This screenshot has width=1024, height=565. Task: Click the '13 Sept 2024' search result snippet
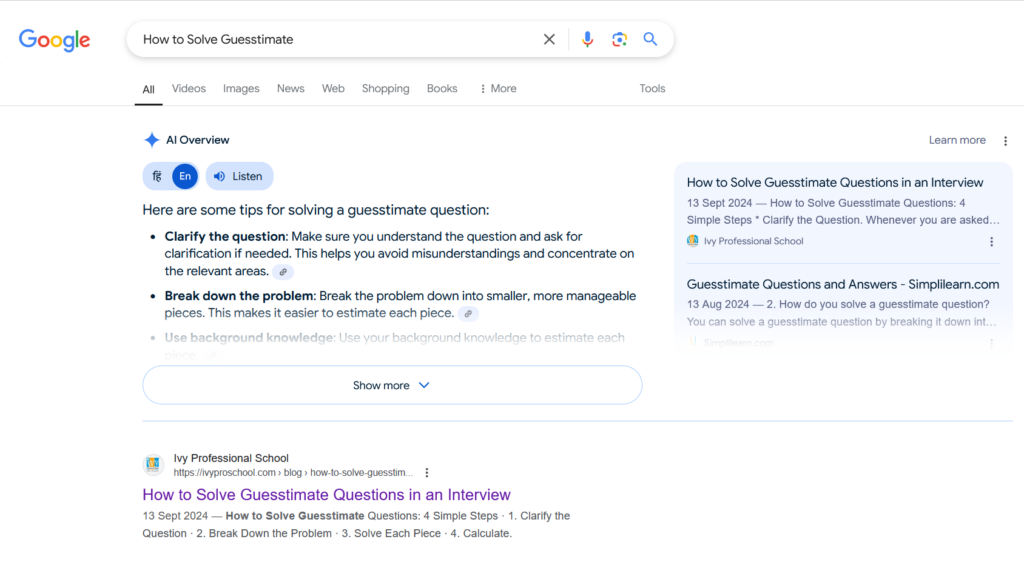tap(357, 525)
